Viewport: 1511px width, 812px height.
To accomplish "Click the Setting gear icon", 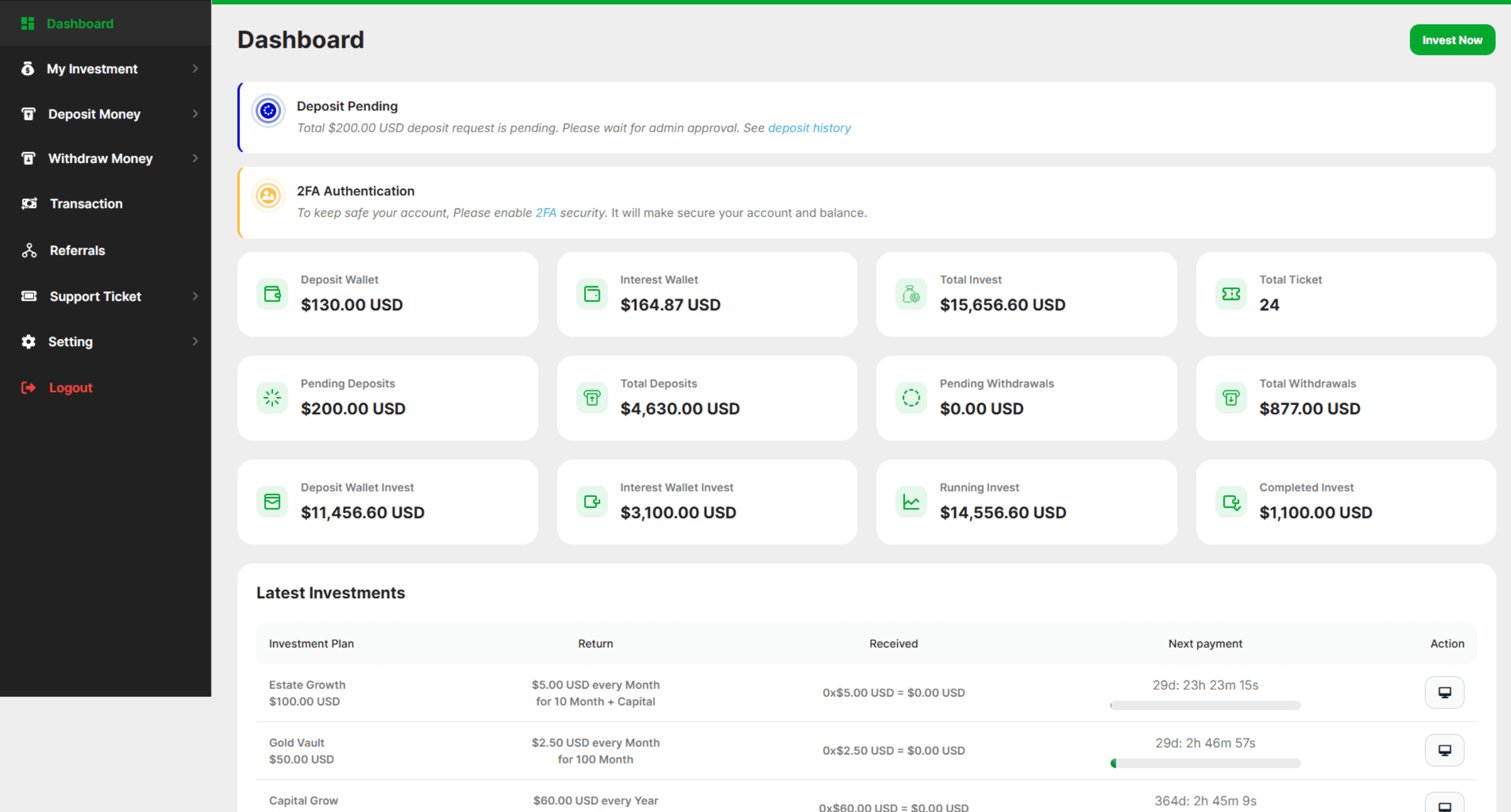I will coord(28,341).
